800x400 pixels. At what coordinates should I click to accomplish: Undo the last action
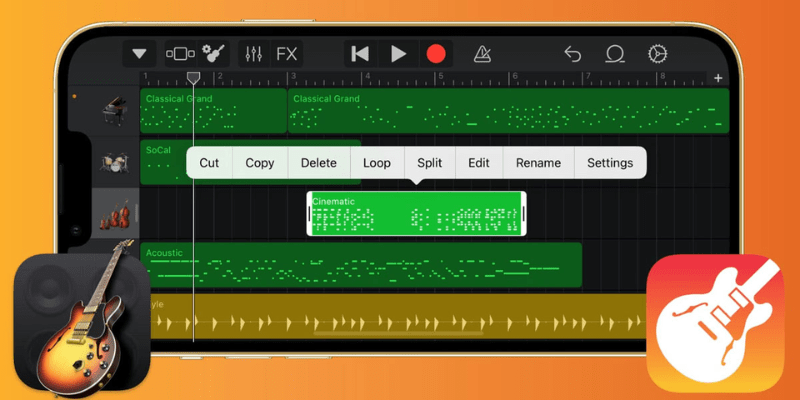click(572, 54)
